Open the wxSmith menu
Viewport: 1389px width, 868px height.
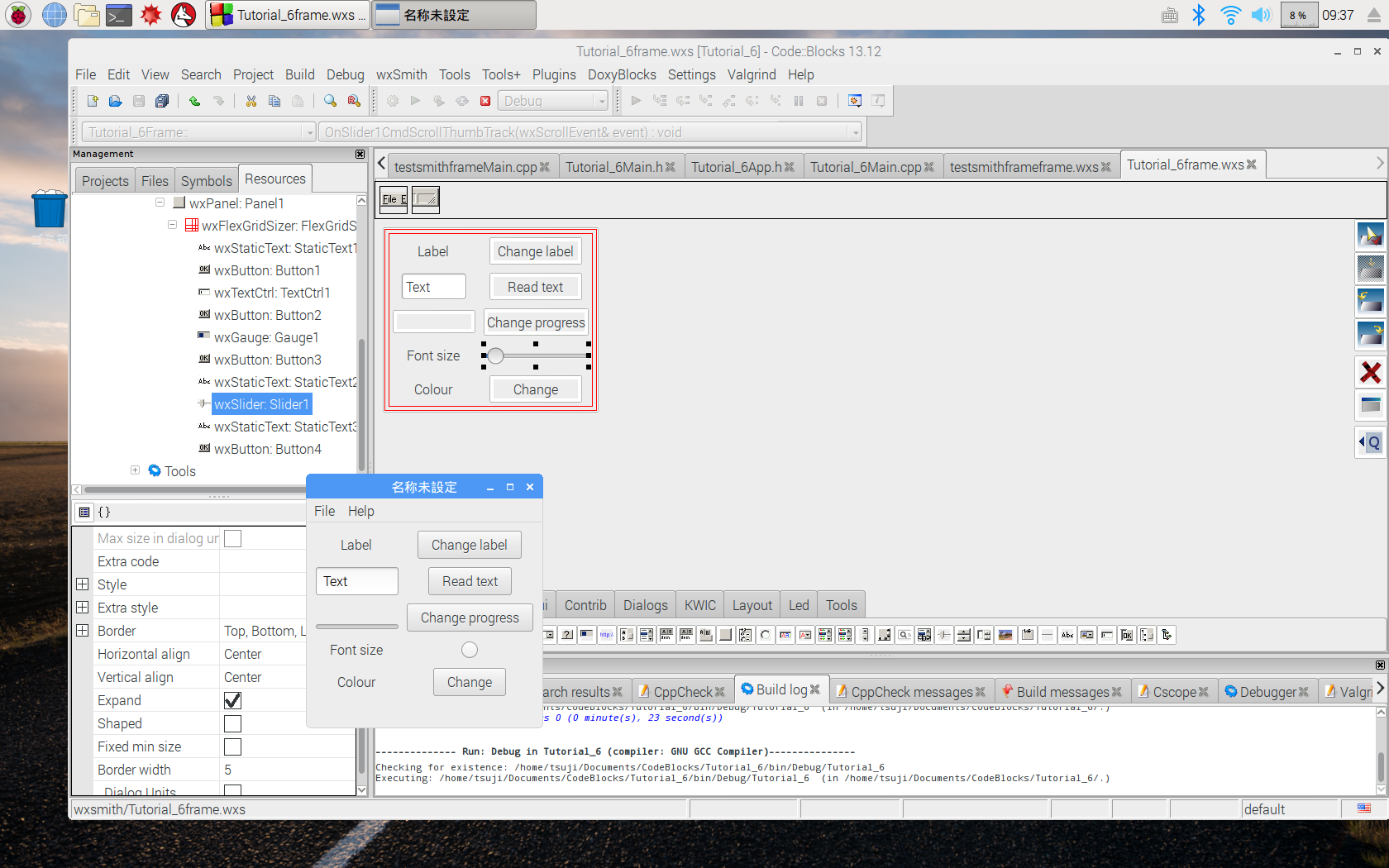coord(402,74)
